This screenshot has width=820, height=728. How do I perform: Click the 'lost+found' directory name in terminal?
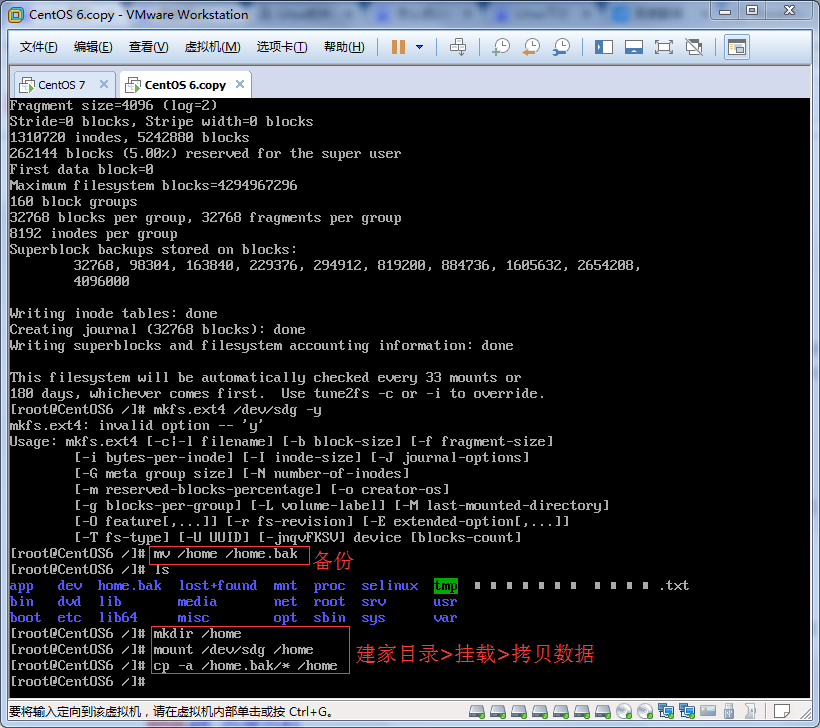218,586
